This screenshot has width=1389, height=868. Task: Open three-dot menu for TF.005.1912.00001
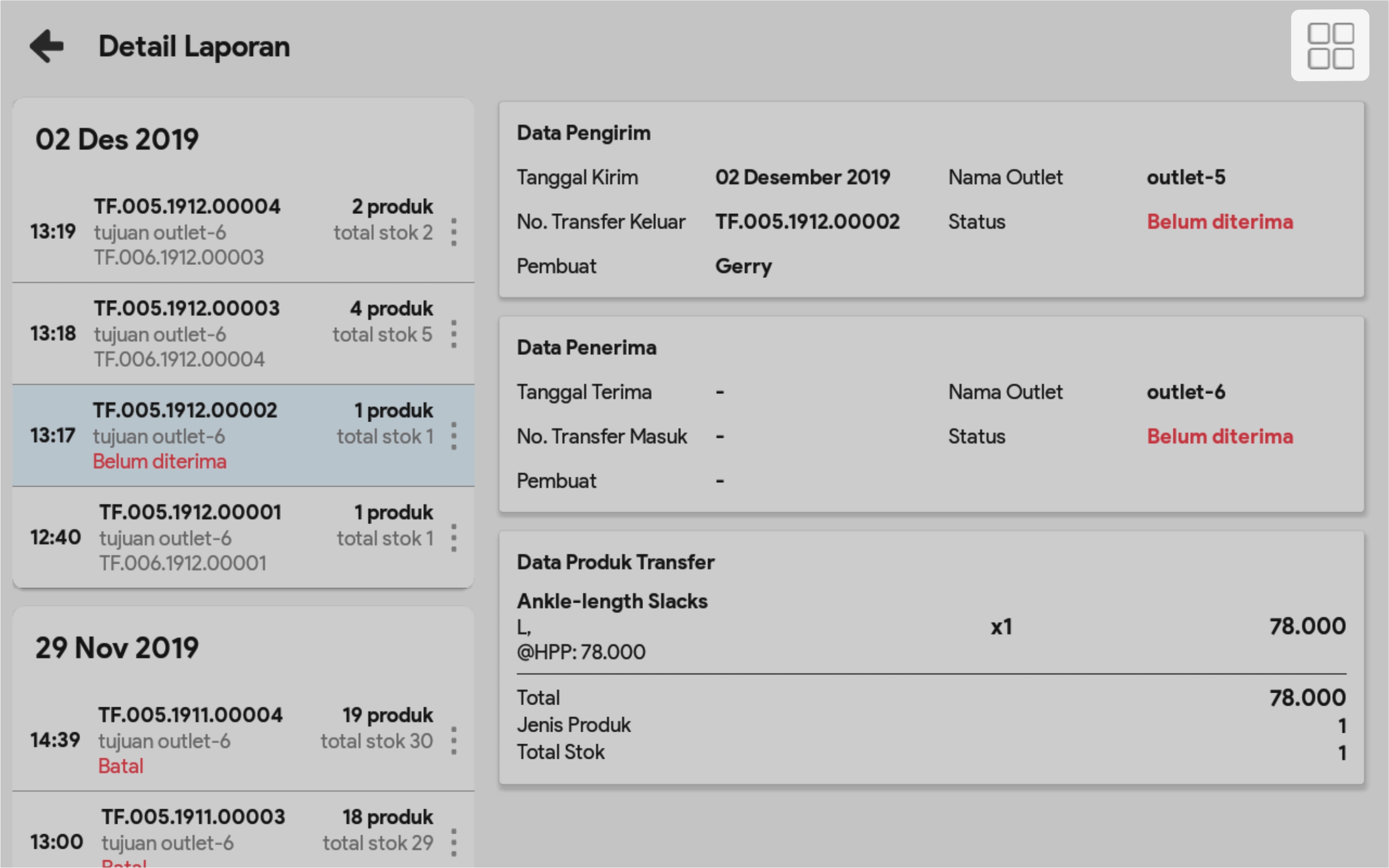(x=453, y=538)
